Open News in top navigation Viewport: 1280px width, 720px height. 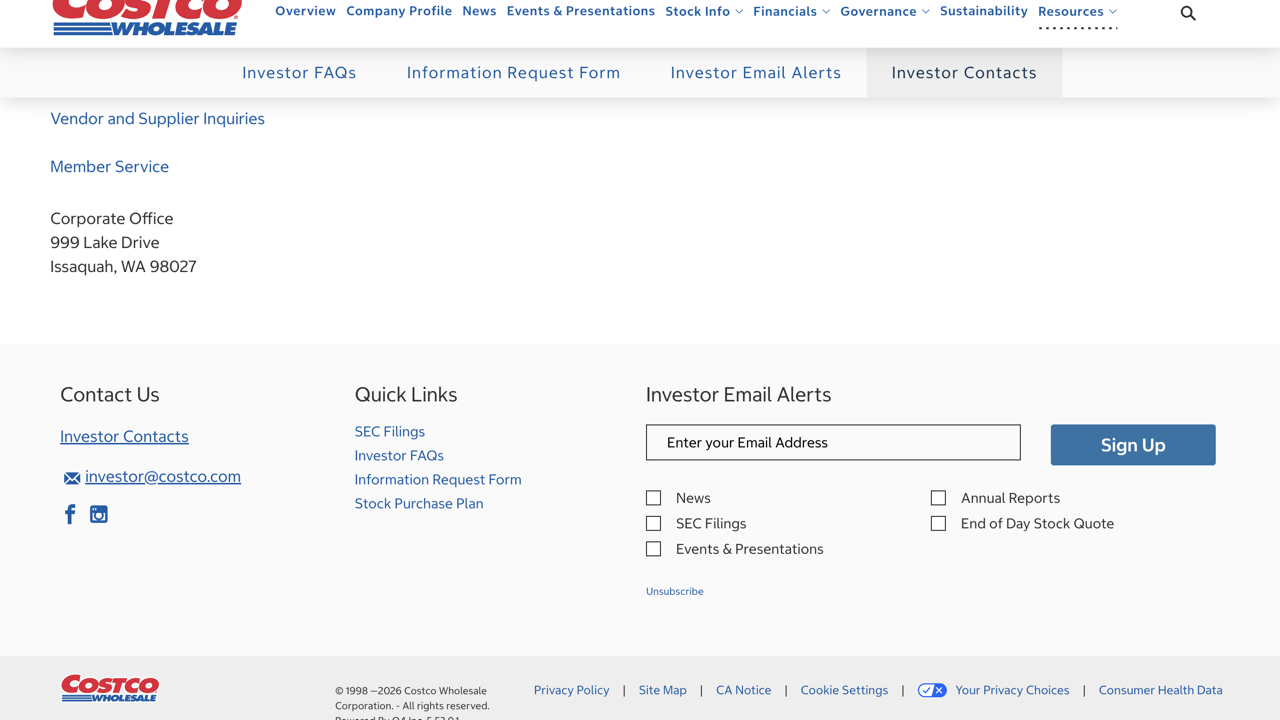coord(479,11)
